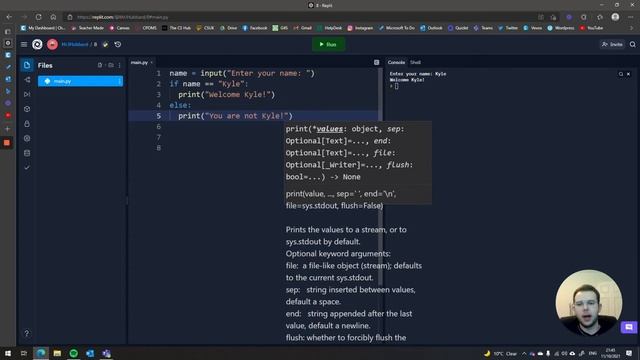Open Windows Start menu
Screen dimensions: 640x360
(x=8, y=353)
